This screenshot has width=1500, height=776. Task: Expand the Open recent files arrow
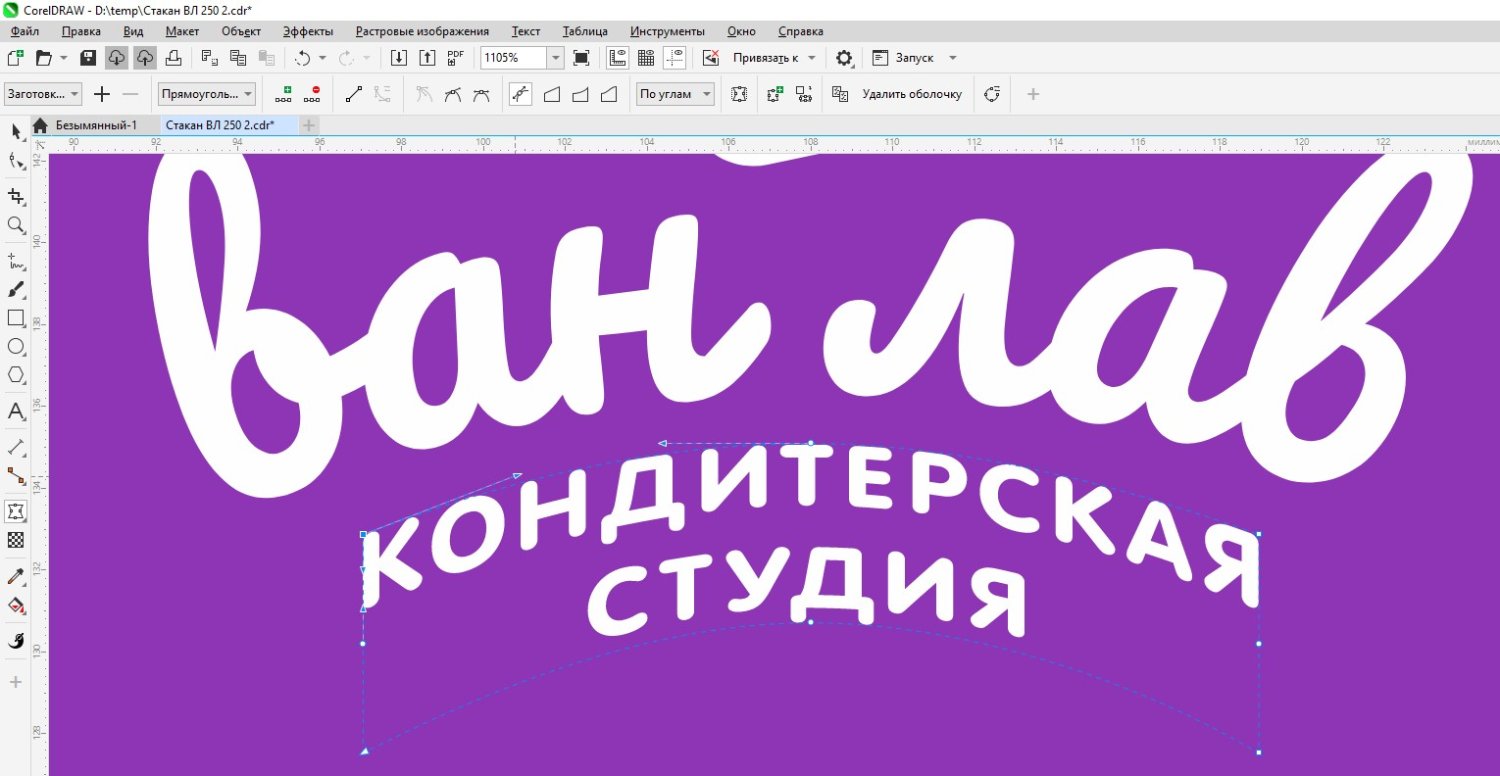[63, 58]
